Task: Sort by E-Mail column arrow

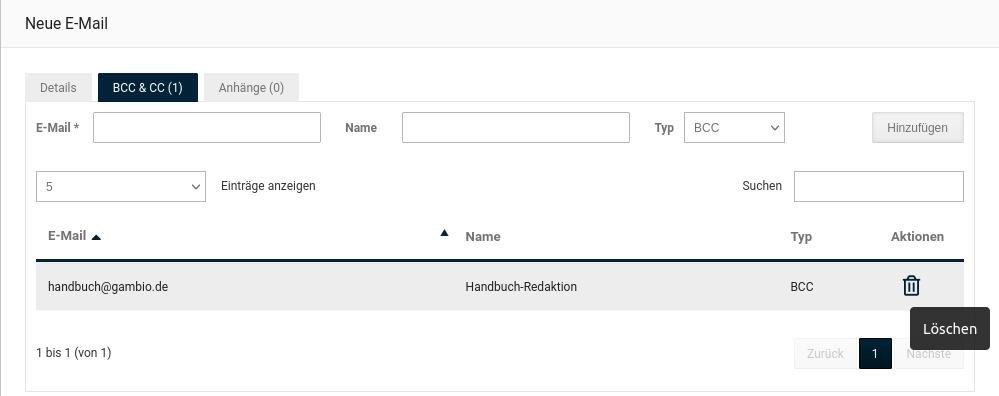Action: 96,237
